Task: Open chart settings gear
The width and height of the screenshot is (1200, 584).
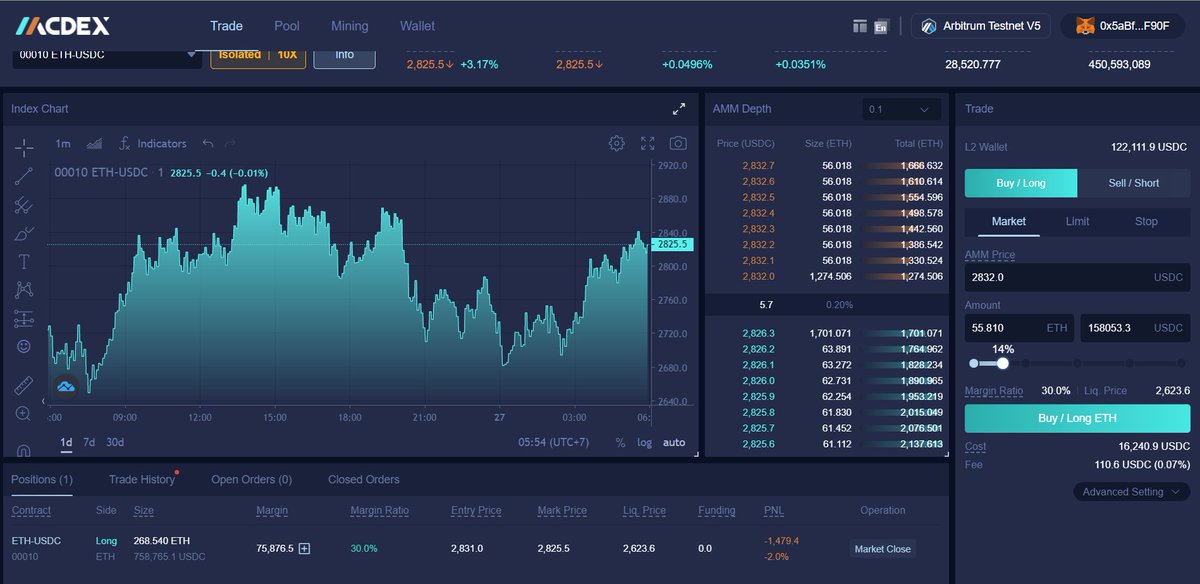Action: coord(617,143)
